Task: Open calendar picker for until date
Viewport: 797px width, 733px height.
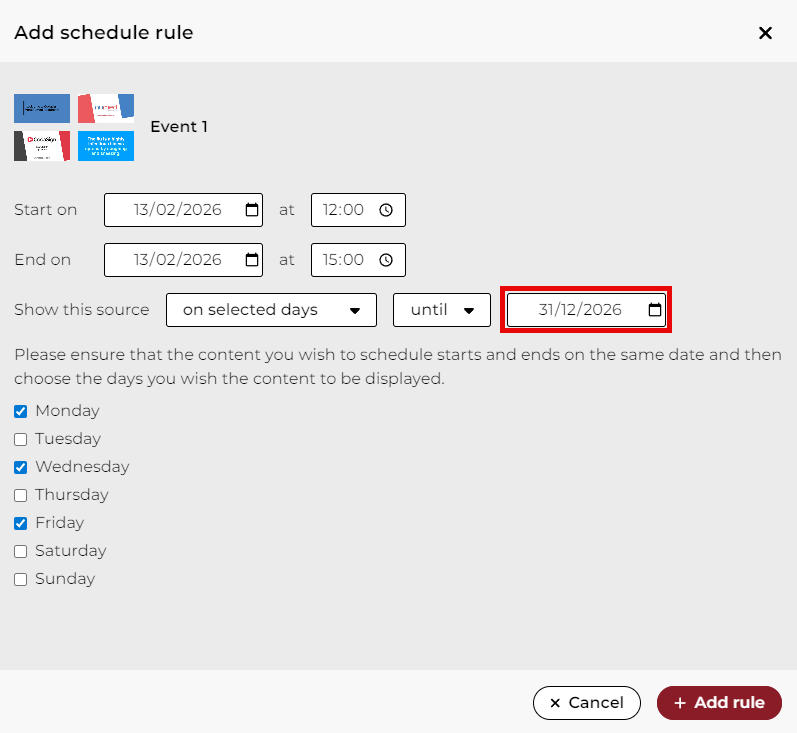Action: coord(655,310)
